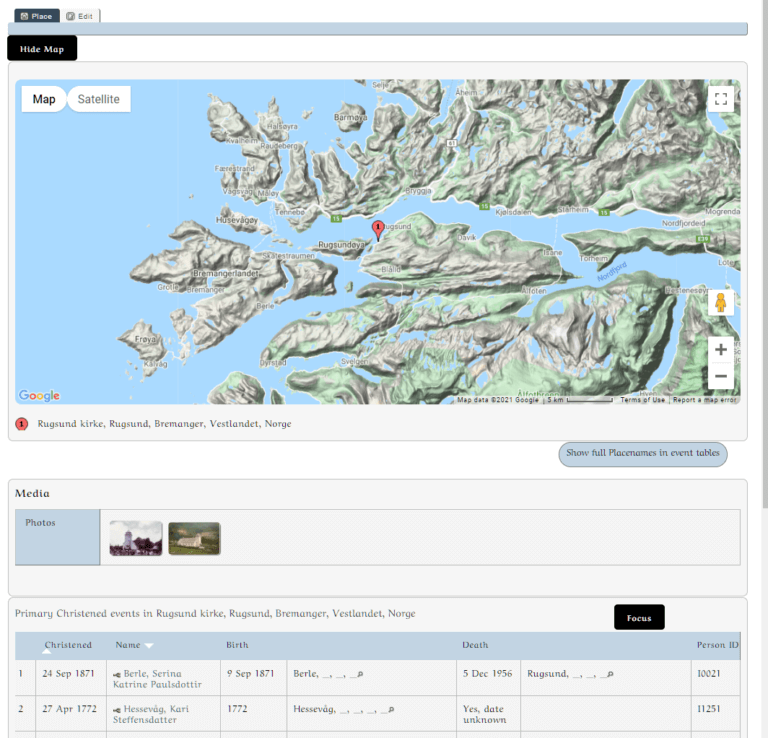Click search icon beside Rugsund death place

[611, 675]
